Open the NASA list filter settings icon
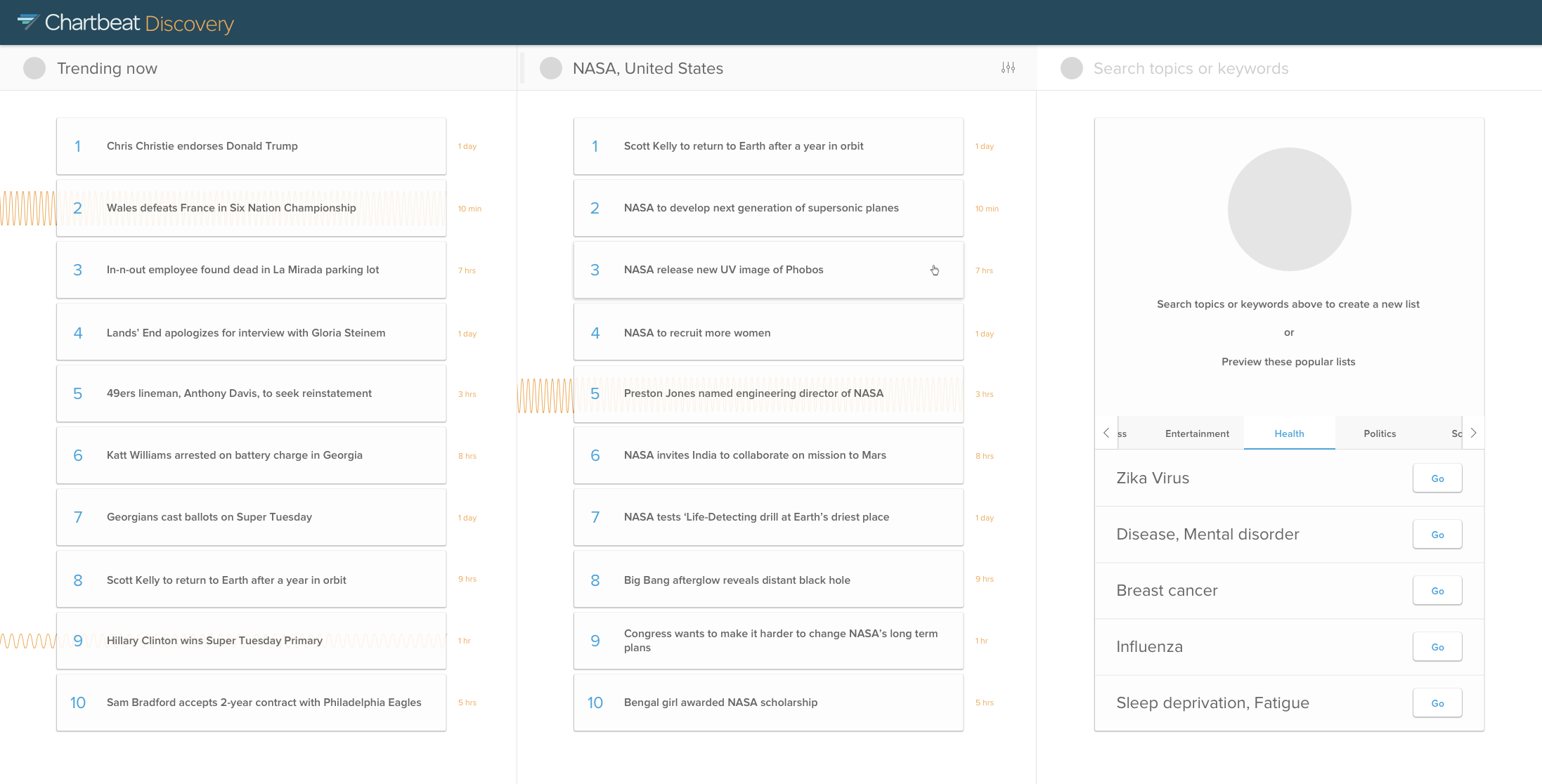1542x784 pixels. tap(1008, 67)
